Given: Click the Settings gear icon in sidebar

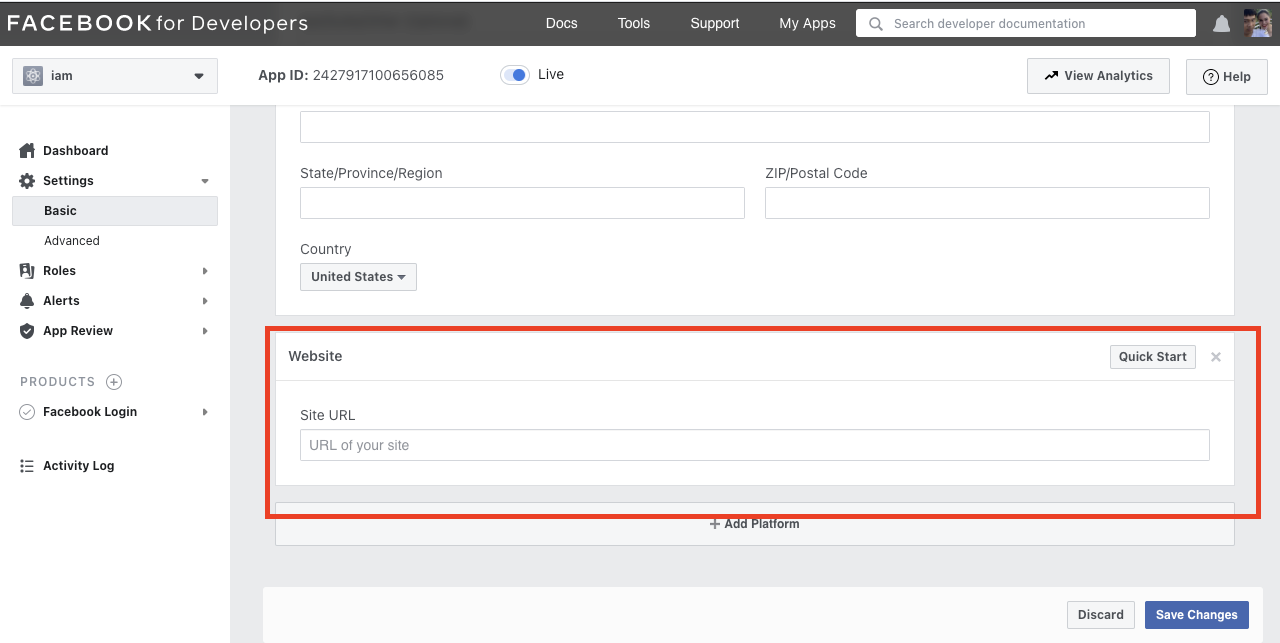Looking at the screenshot, I should click(27, 181).
